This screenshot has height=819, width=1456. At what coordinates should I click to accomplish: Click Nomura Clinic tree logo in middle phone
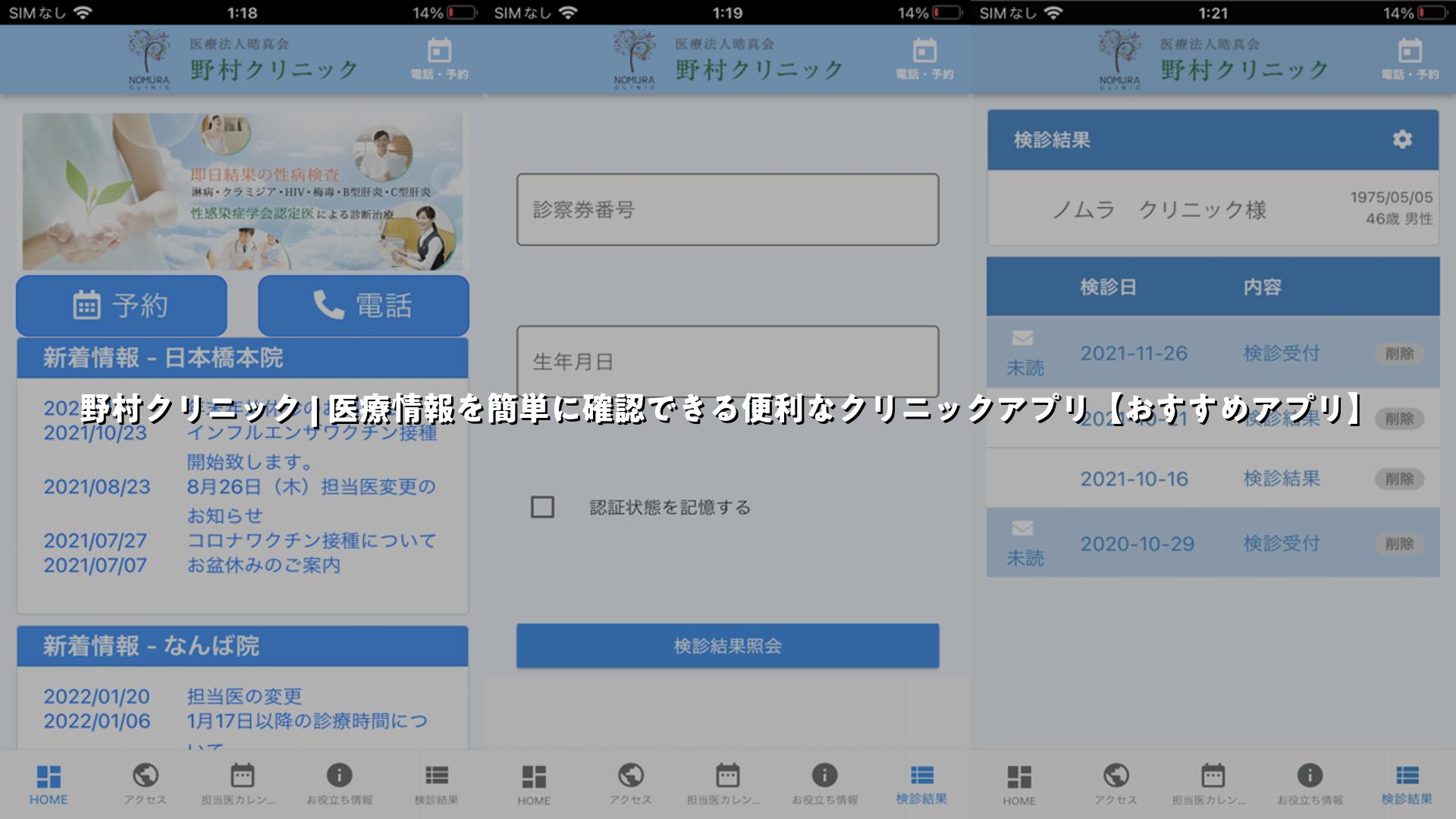(634, 59)
